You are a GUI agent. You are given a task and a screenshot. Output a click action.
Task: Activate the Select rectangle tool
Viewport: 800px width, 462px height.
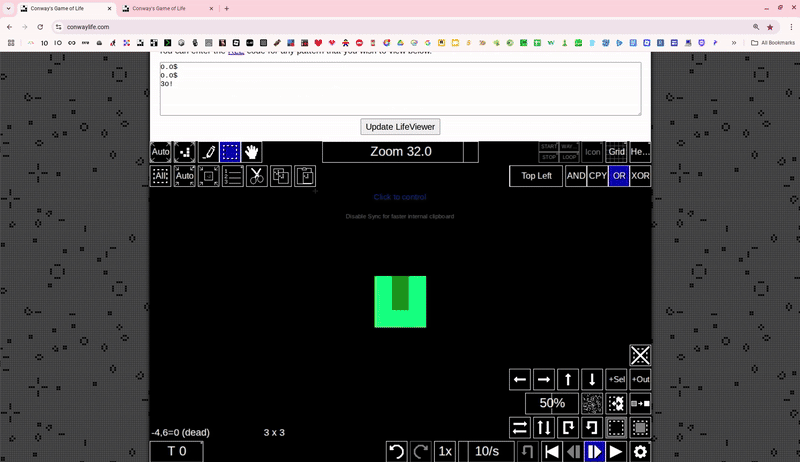[230, 152]
